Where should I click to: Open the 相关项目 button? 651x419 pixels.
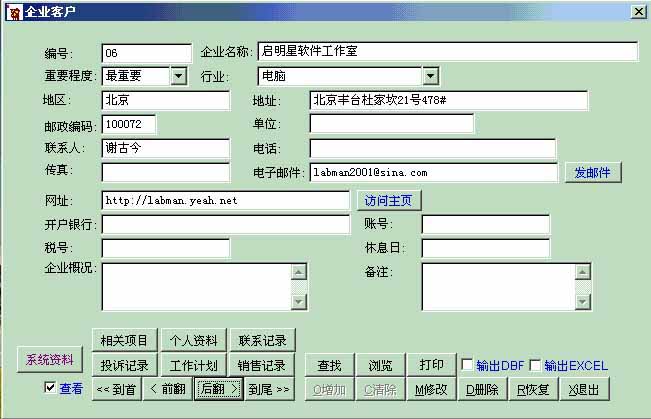125,340
